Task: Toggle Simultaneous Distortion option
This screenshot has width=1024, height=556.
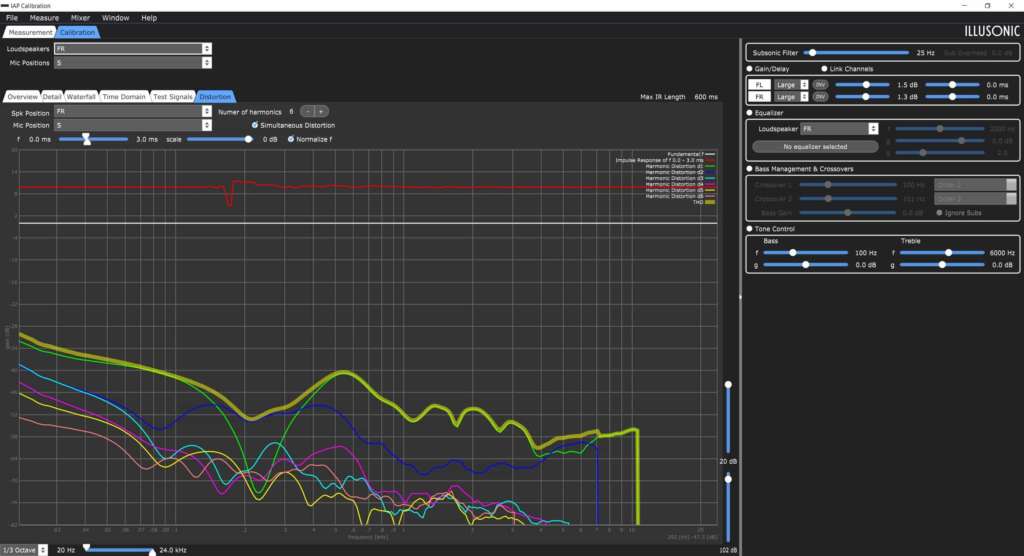Action: point(255,125)
